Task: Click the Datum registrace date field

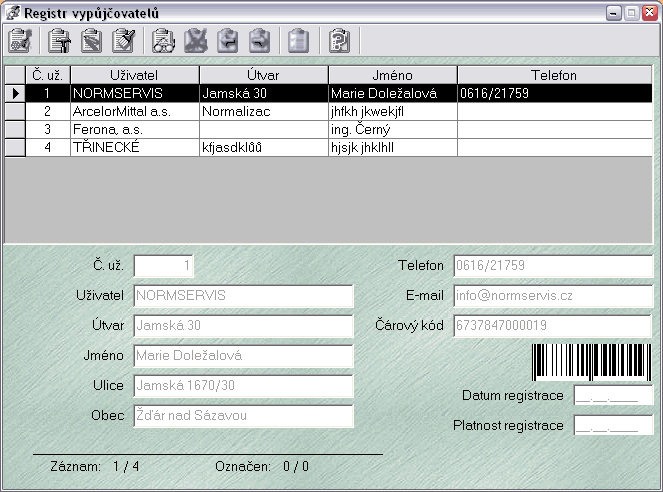Action: [x=613, y=396]
